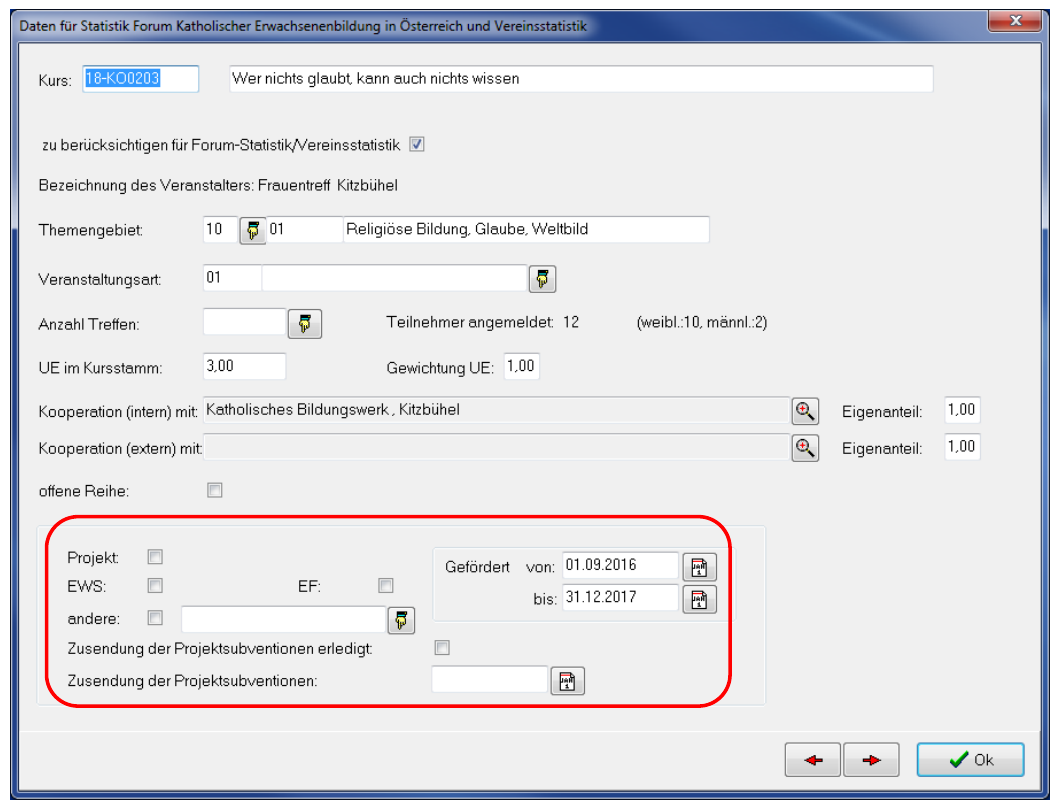Image resolution: width=1058 pixels, height=808 pixels.
Task: Click the Gefördert bis date field
Action: pyautogui.click(x=621, y=597)
